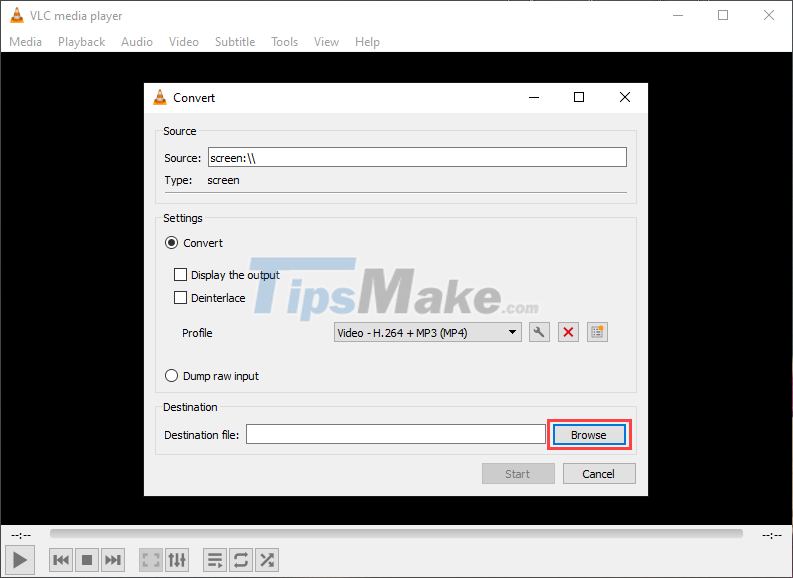Minimize the Convert dialog
This screenshot has width=793, height=578.
tap(534, 97)
